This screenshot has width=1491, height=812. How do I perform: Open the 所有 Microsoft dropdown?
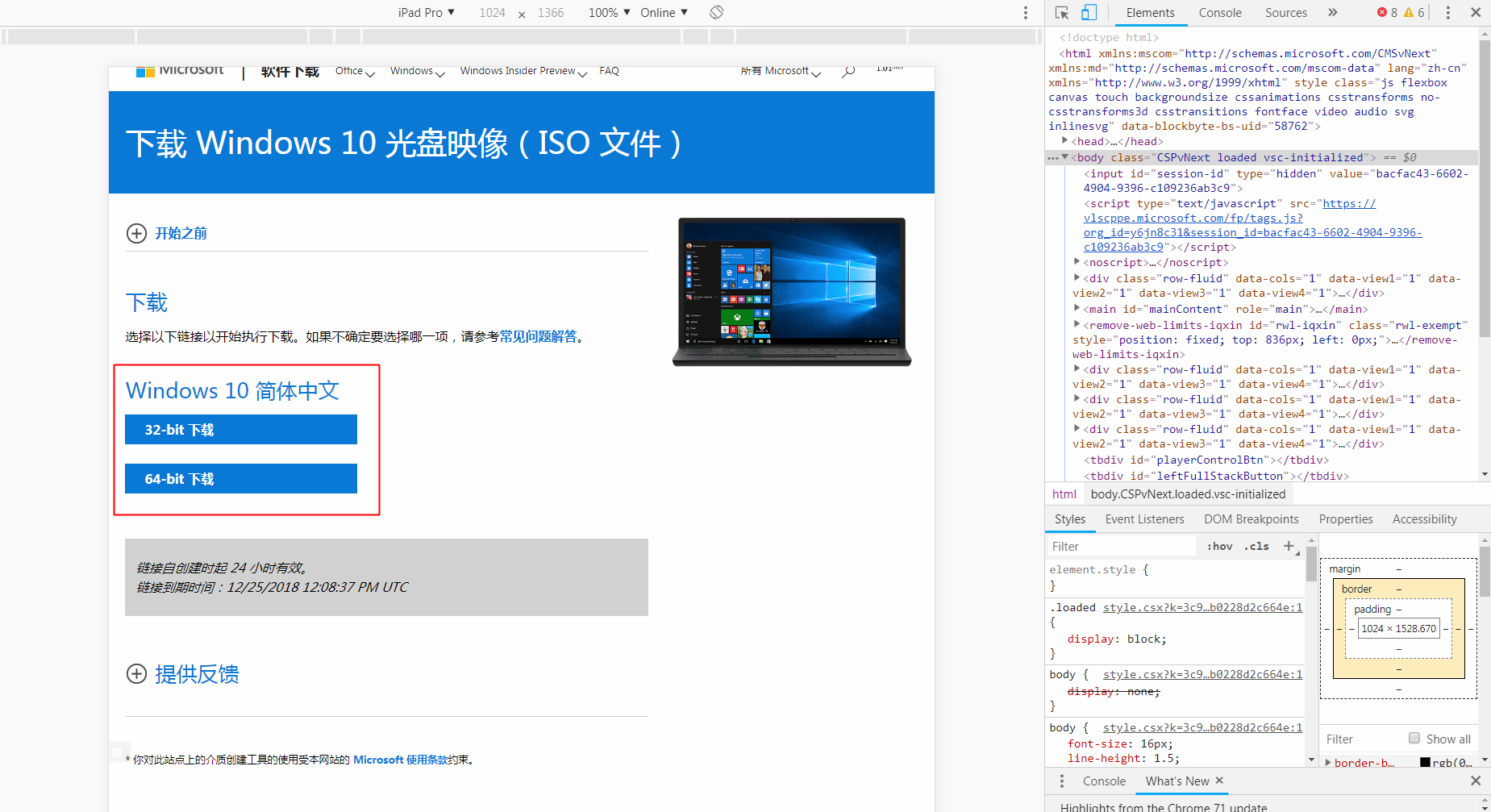pyautogui.click(x=781, y=71)
